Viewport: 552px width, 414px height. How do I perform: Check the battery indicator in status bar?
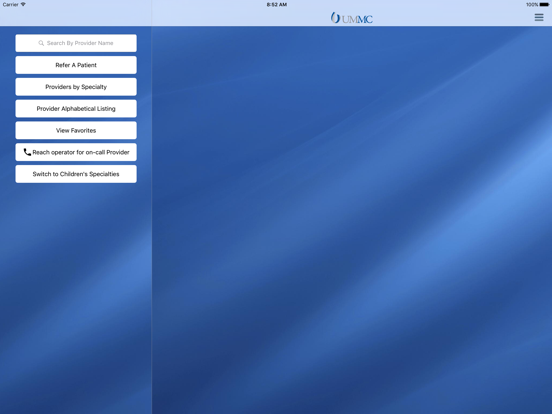click(544, 5)
